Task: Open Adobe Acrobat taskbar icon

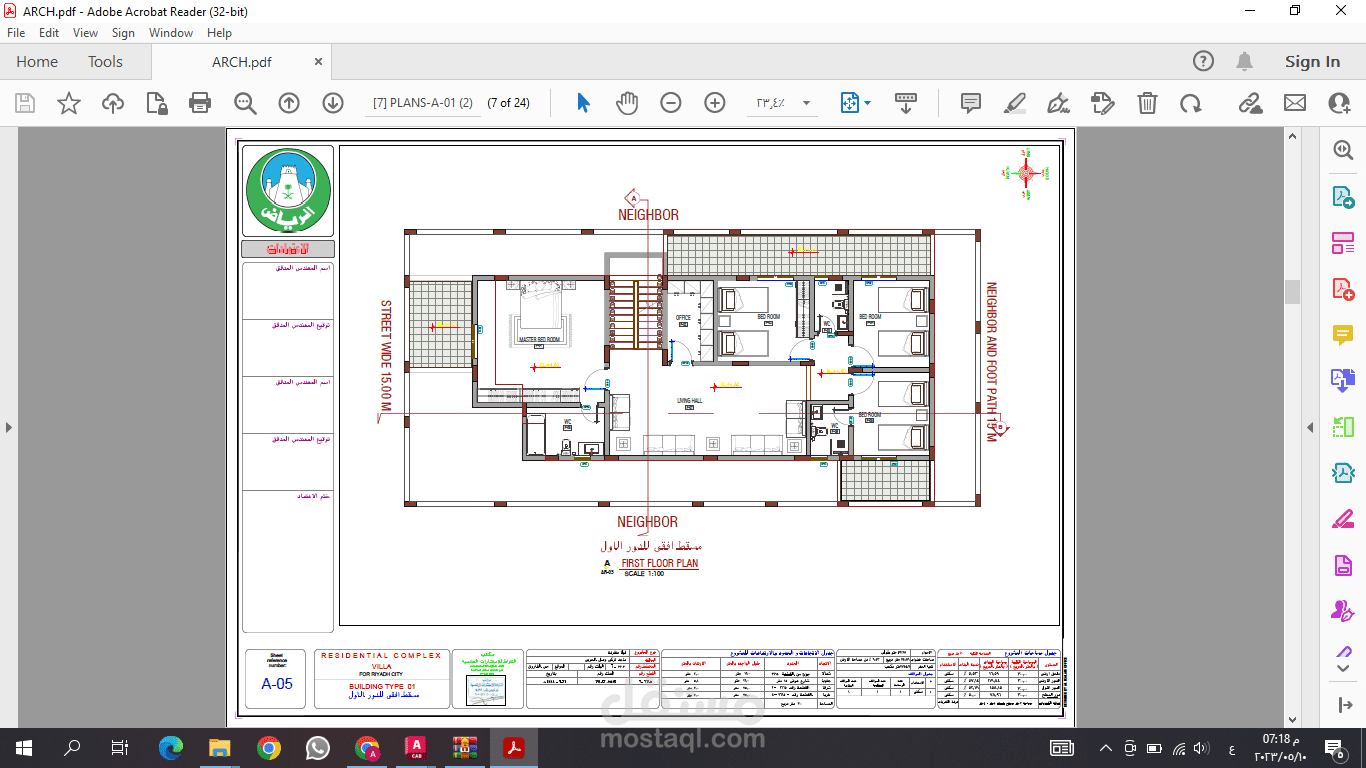Action: (x=513, y=747)
